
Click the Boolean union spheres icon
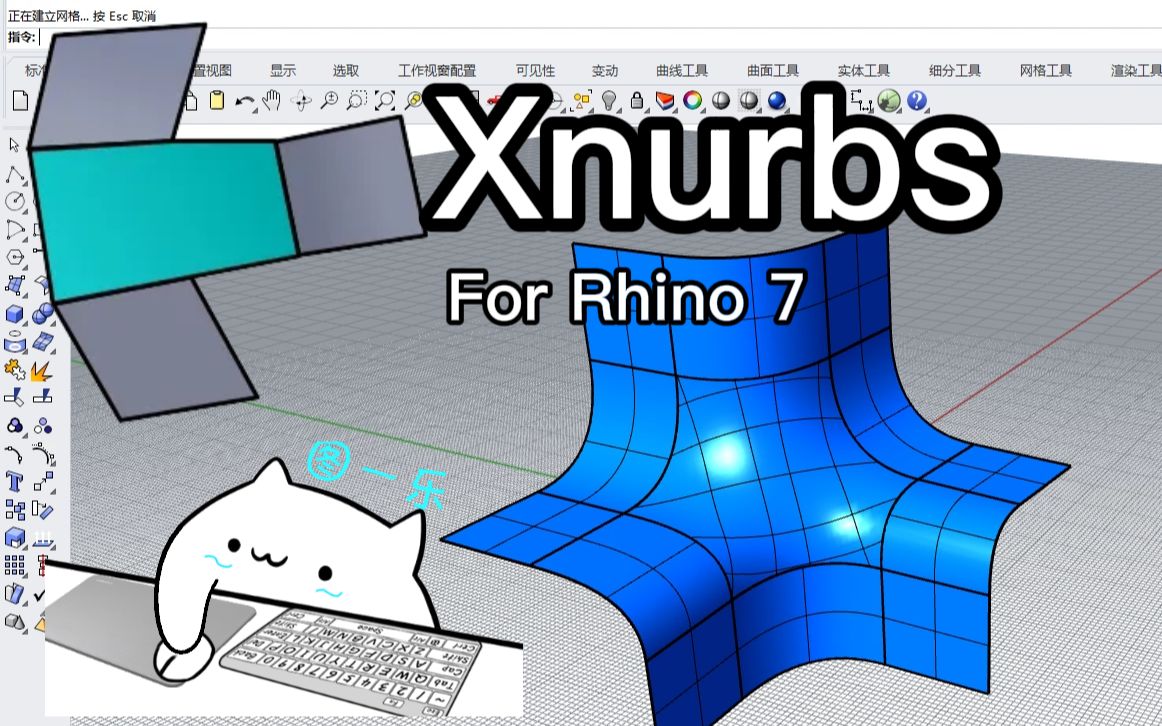(43, 314)
